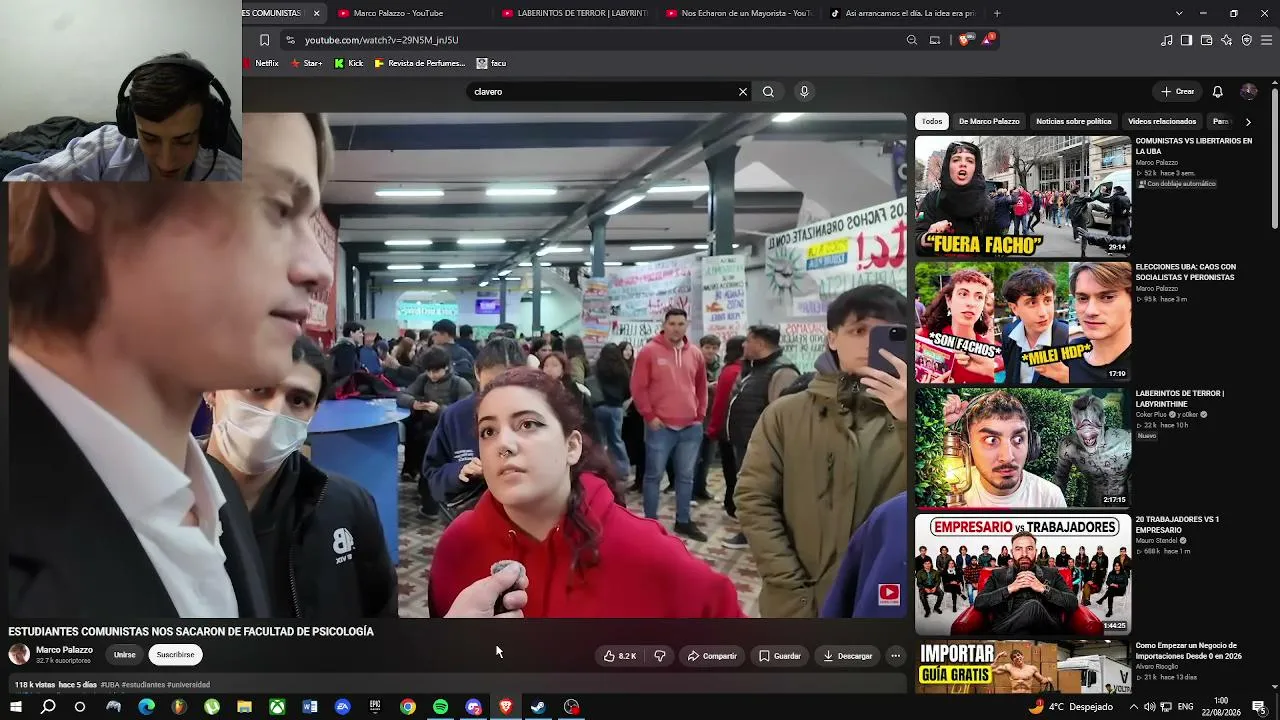Open the Brave Wallet icon

click(x=1206, y=40)
